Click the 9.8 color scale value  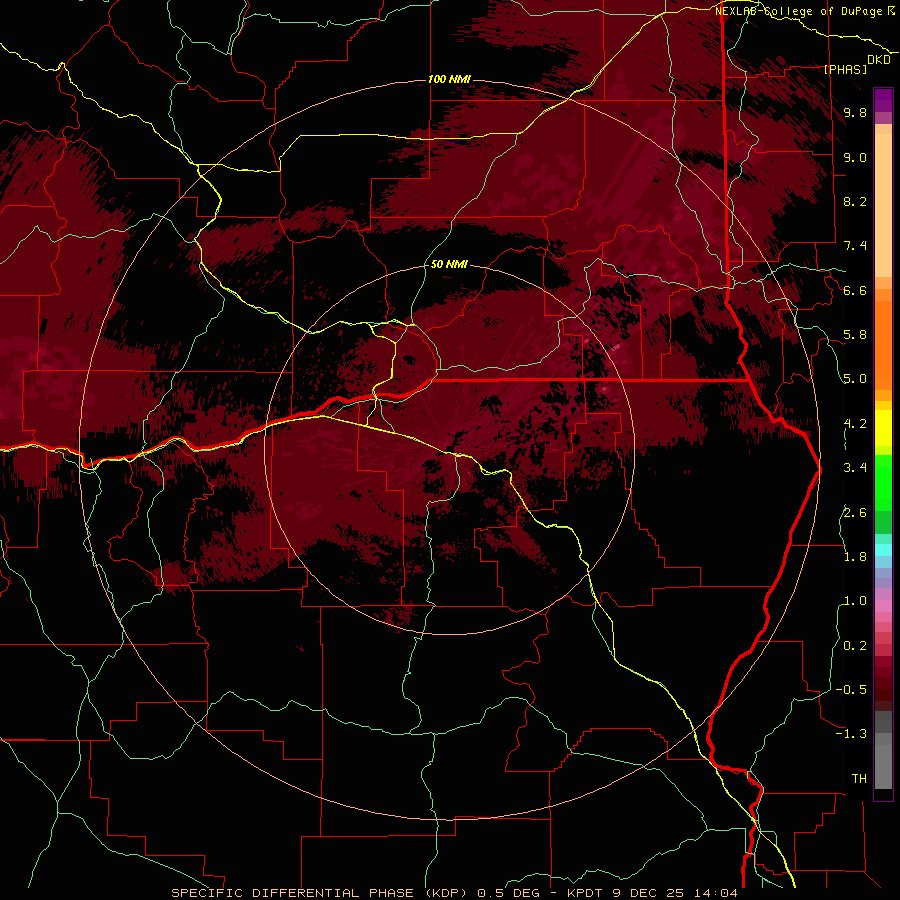pos(855,112)
